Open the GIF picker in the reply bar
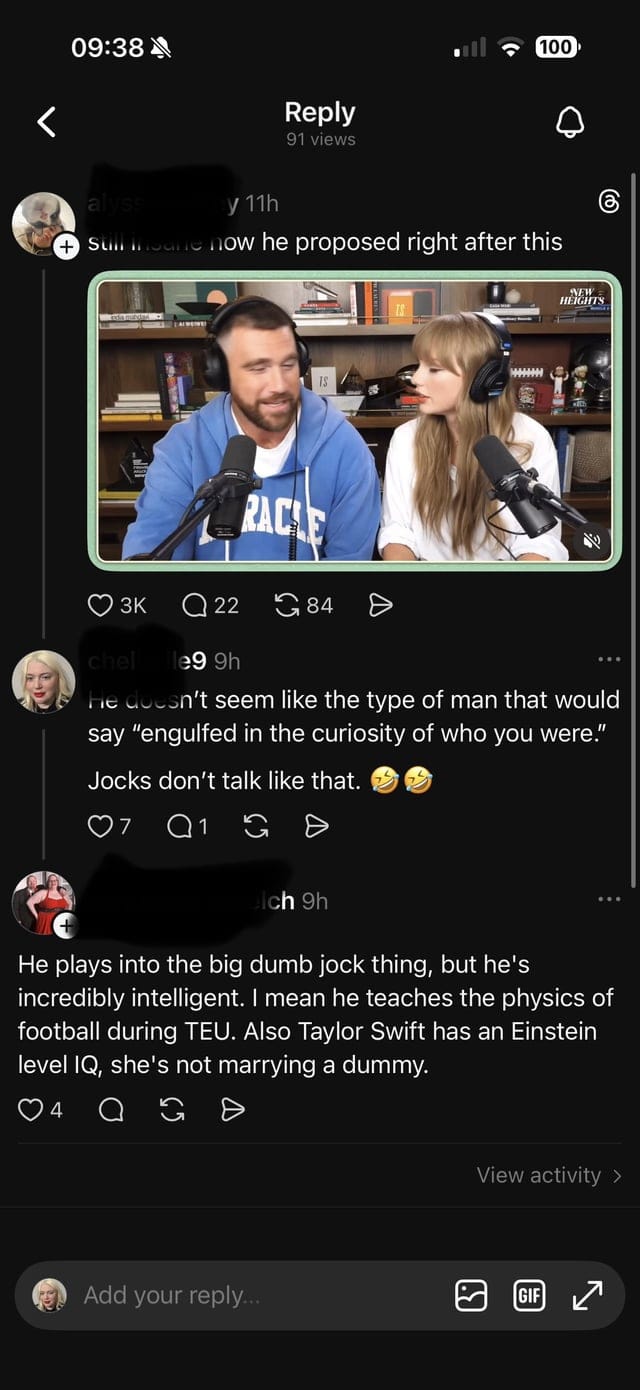The image size is (640, 1390). tap(530, 1294)
